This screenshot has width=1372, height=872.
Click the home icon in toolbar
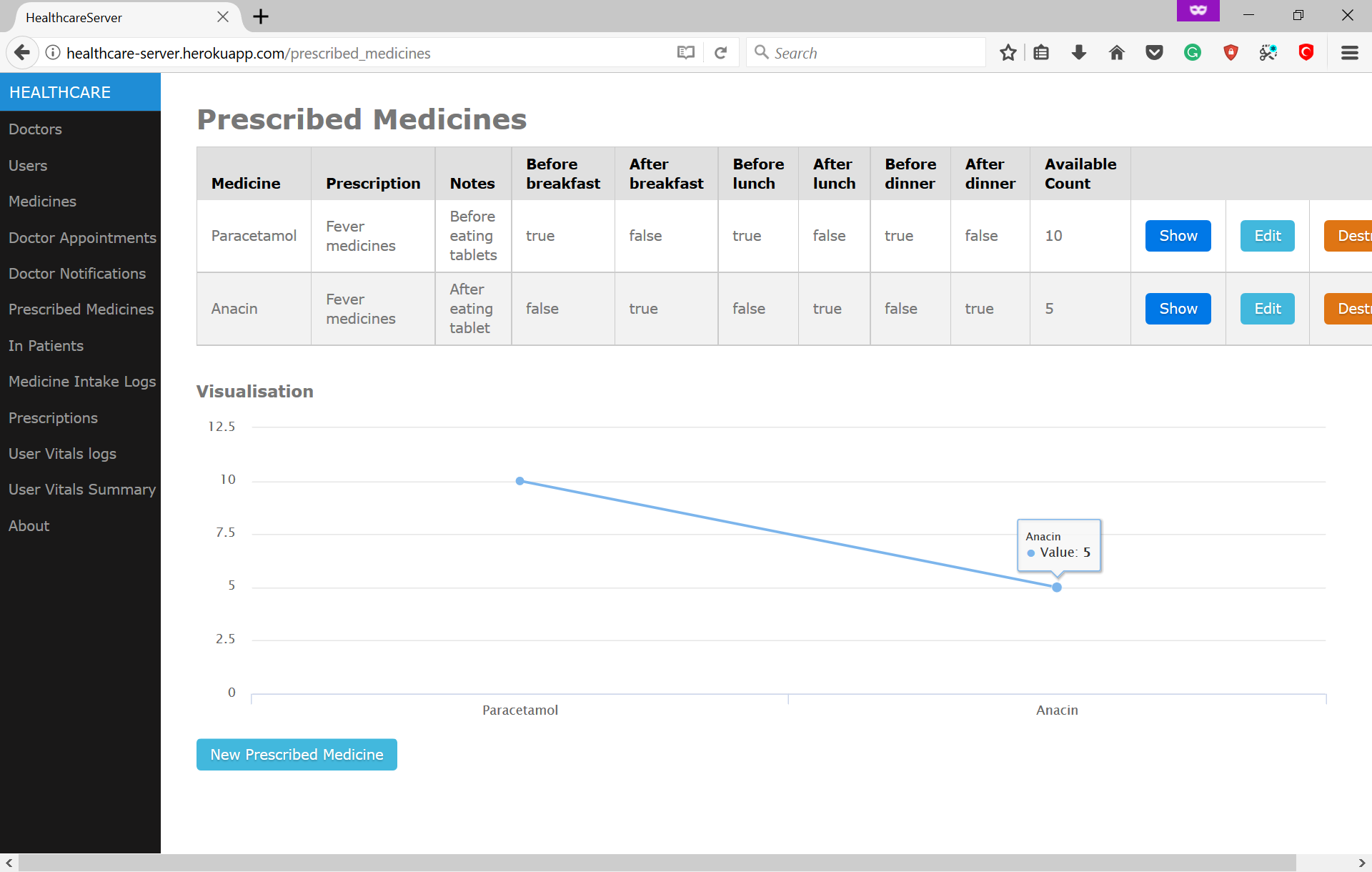1116,53
